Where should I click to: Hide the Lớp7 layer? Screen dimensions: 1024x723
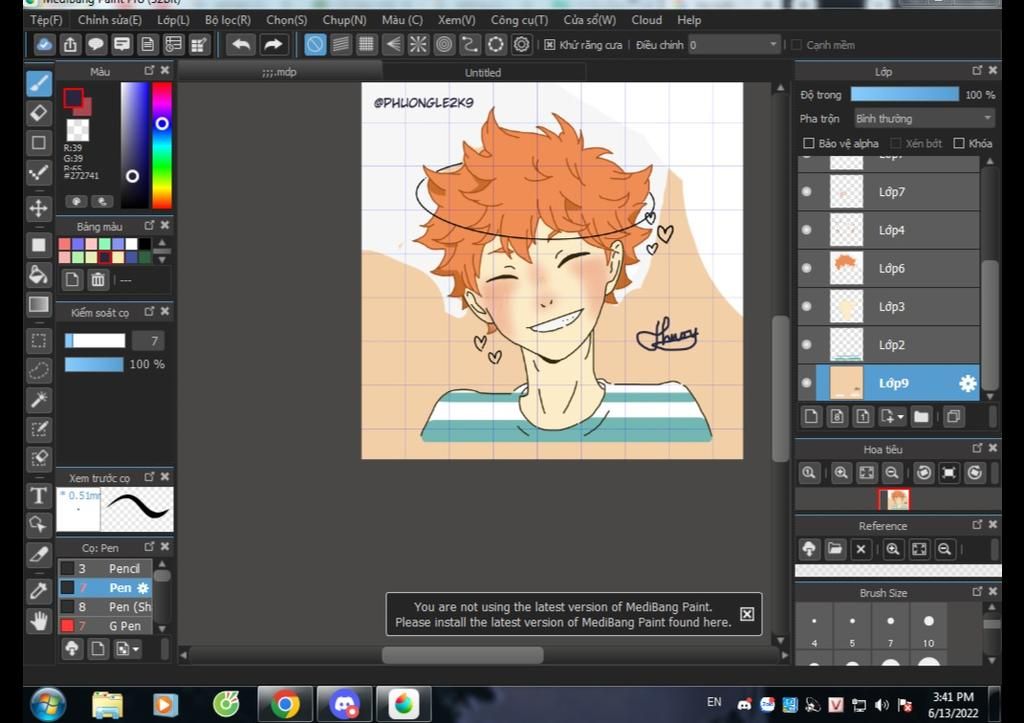coord(807,191)
